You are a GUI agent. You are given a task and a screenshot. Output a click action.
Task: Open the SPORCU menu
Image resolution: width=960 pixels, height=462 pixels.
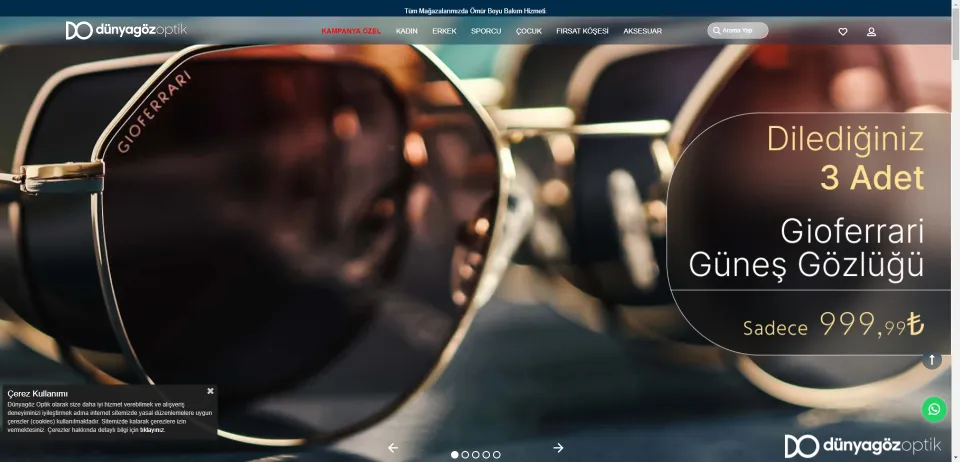486,31
